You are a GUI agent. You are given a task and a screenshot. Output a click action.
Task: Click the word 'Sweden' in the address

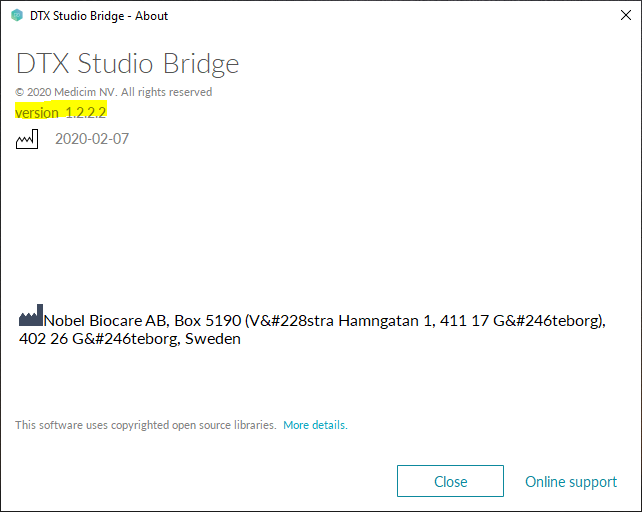pos(216,339)
